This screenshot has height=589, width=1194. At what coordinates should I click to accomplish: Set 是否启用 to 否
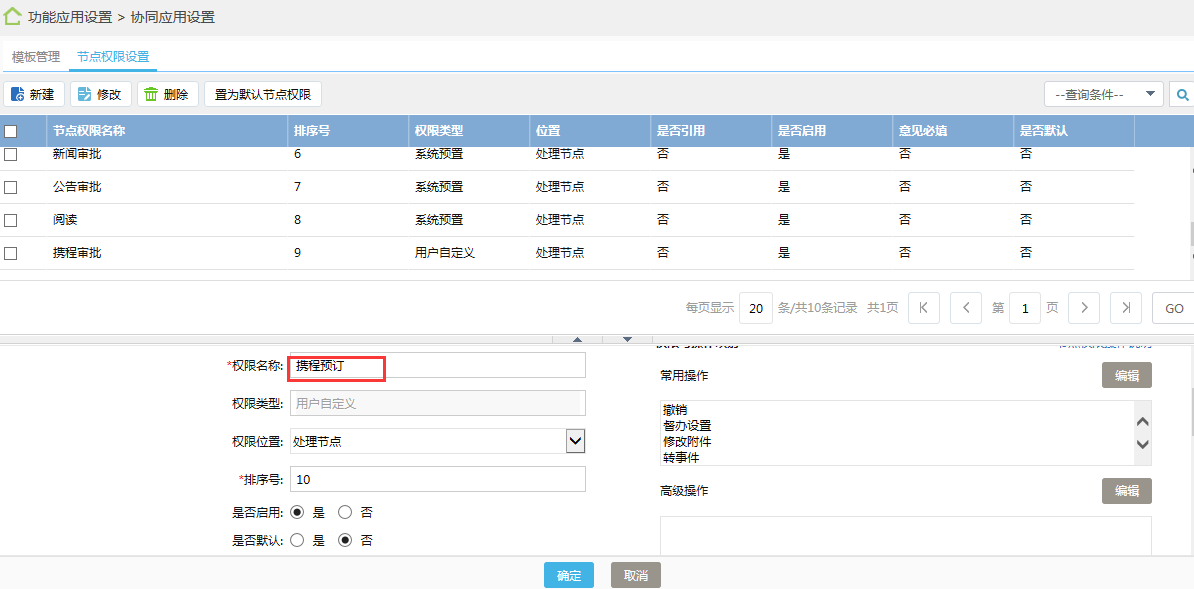point(345,512)
